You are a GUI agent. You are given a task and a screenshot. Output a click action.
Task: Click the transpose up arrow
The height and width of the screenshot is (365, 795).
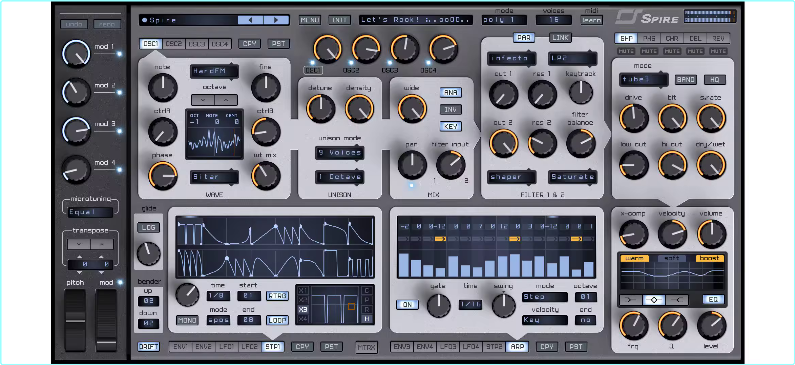pos(102,244)
